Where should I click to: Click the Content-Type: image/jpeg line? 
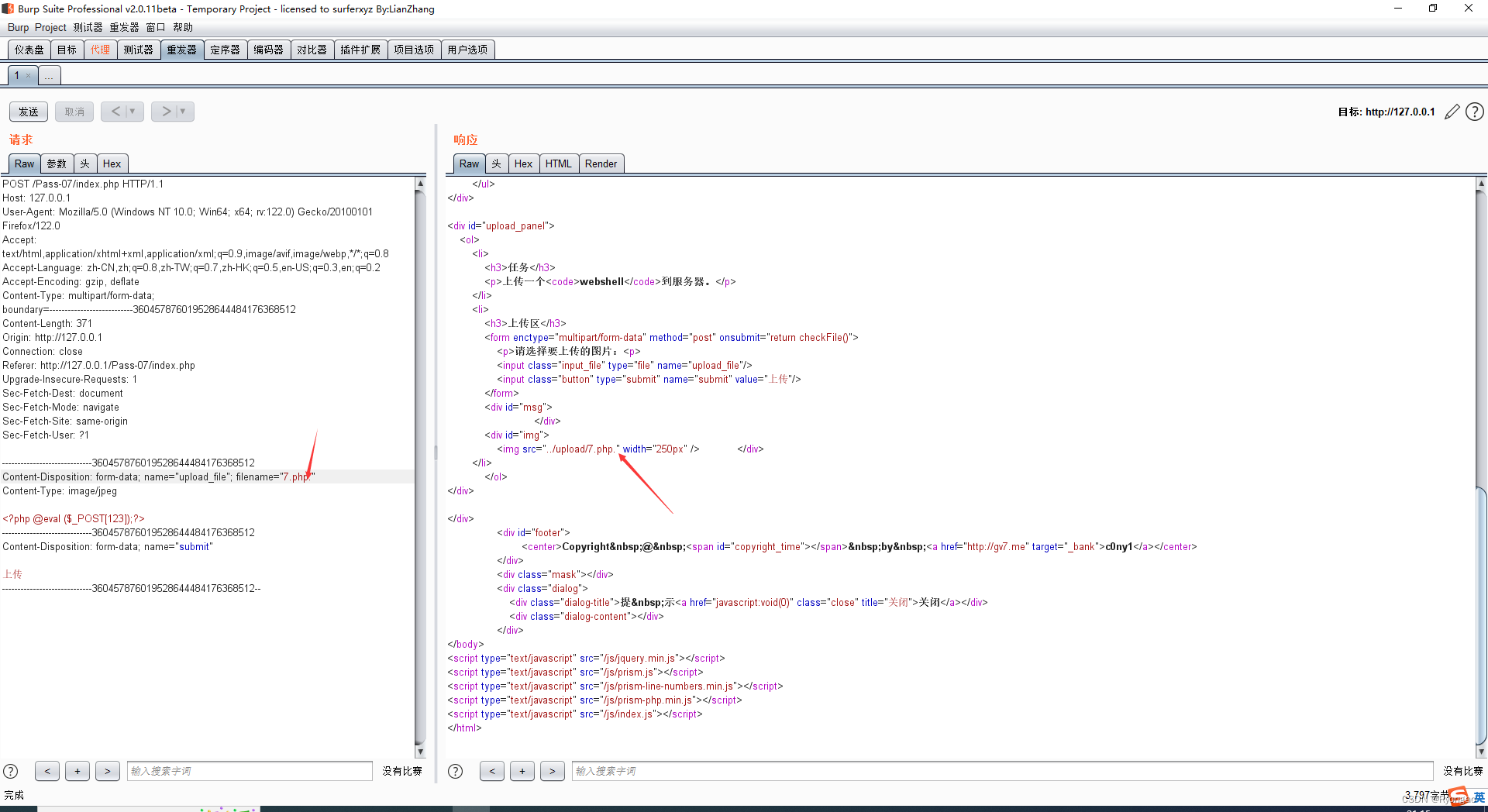pos(60,490)
